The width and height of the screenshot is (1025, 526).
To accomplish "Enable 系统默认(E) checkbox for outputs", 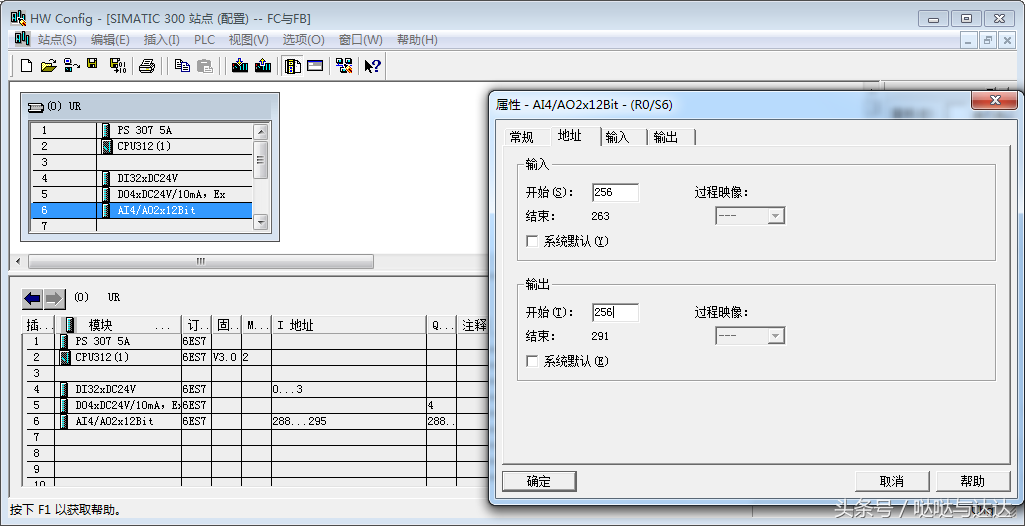I will 532,361.
